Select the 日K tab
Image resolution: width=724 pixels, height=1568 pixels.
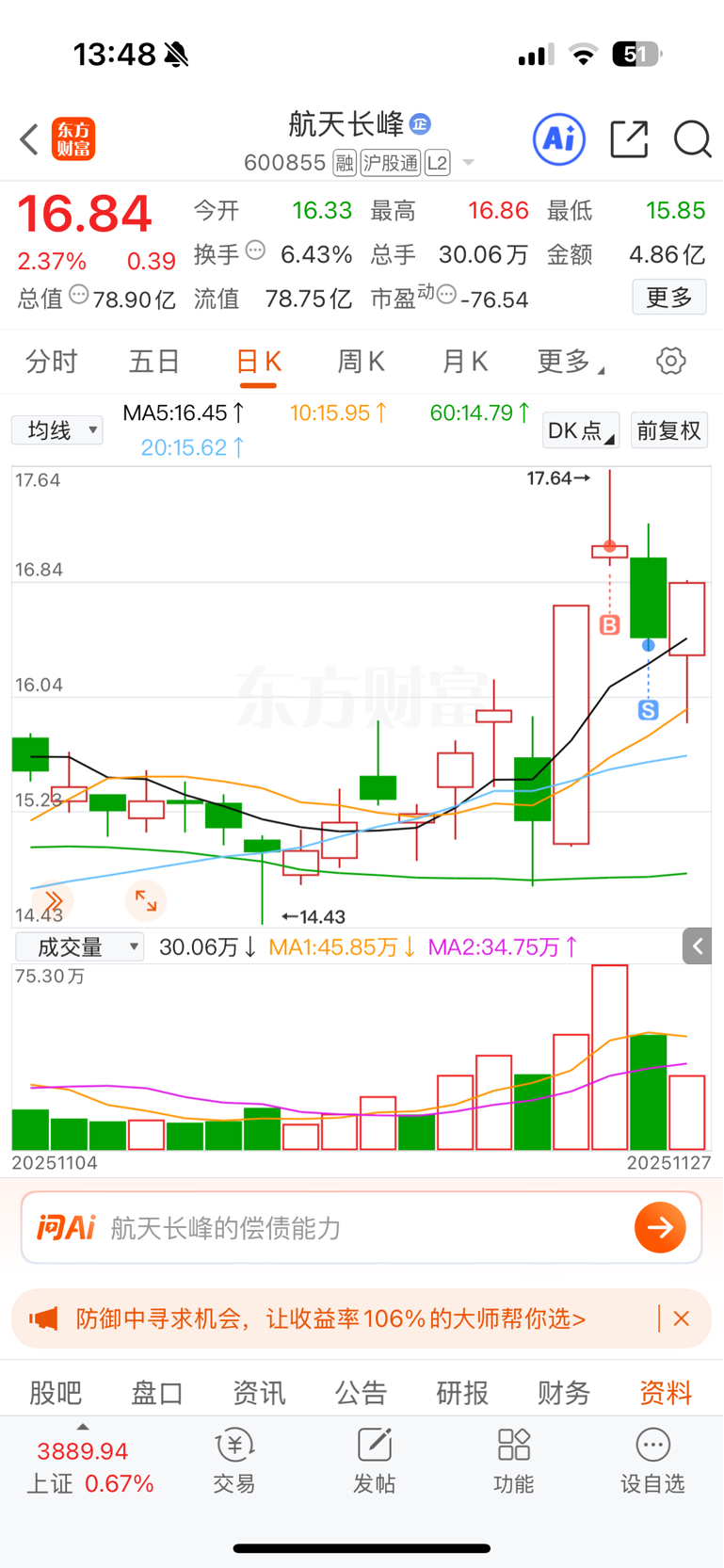(258, 364)
